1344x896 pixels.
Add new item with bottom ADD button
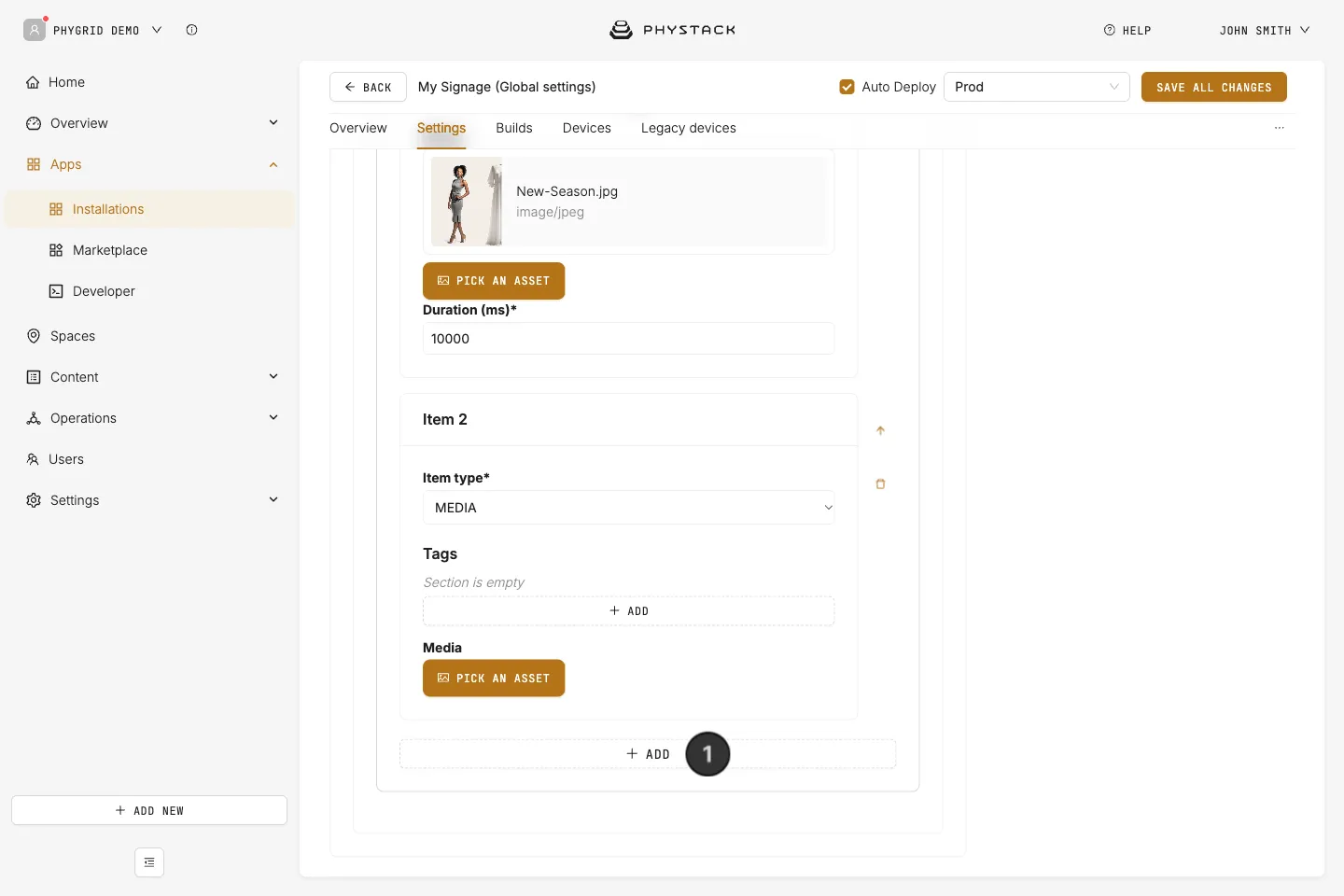[648, 754]
